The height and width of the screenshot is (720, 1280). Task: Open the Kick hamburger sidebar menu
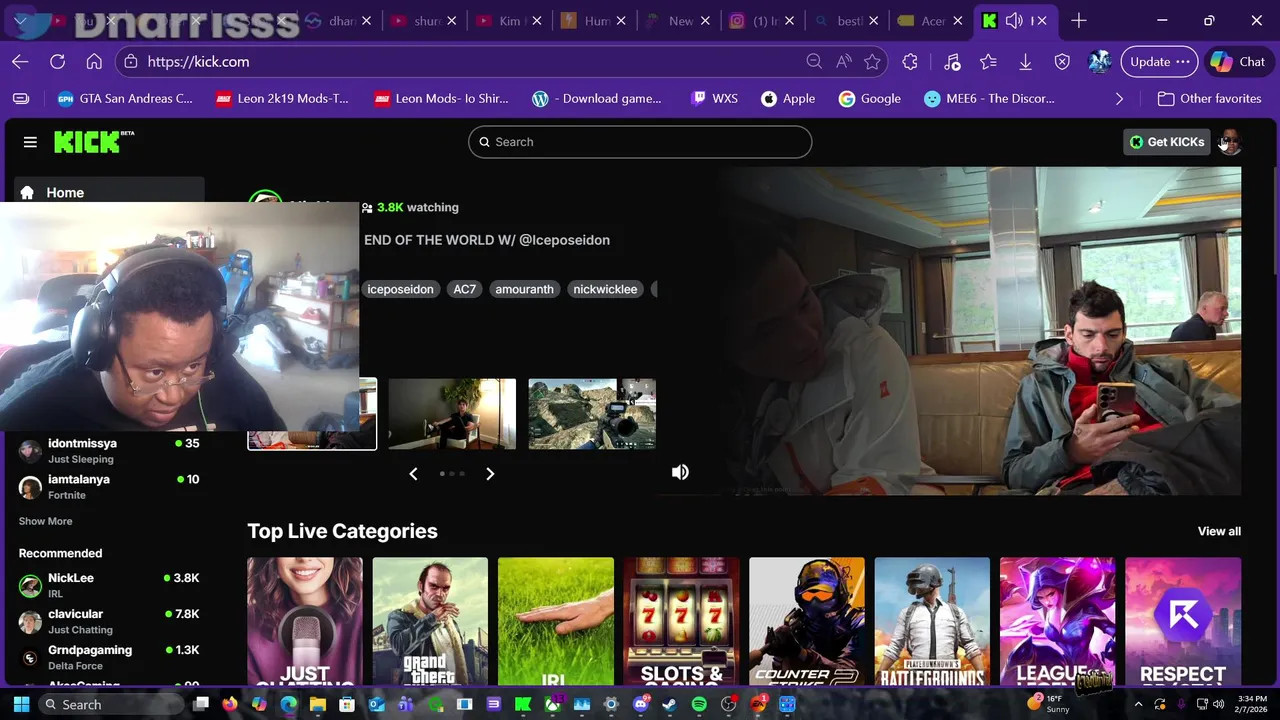[30, 142]
